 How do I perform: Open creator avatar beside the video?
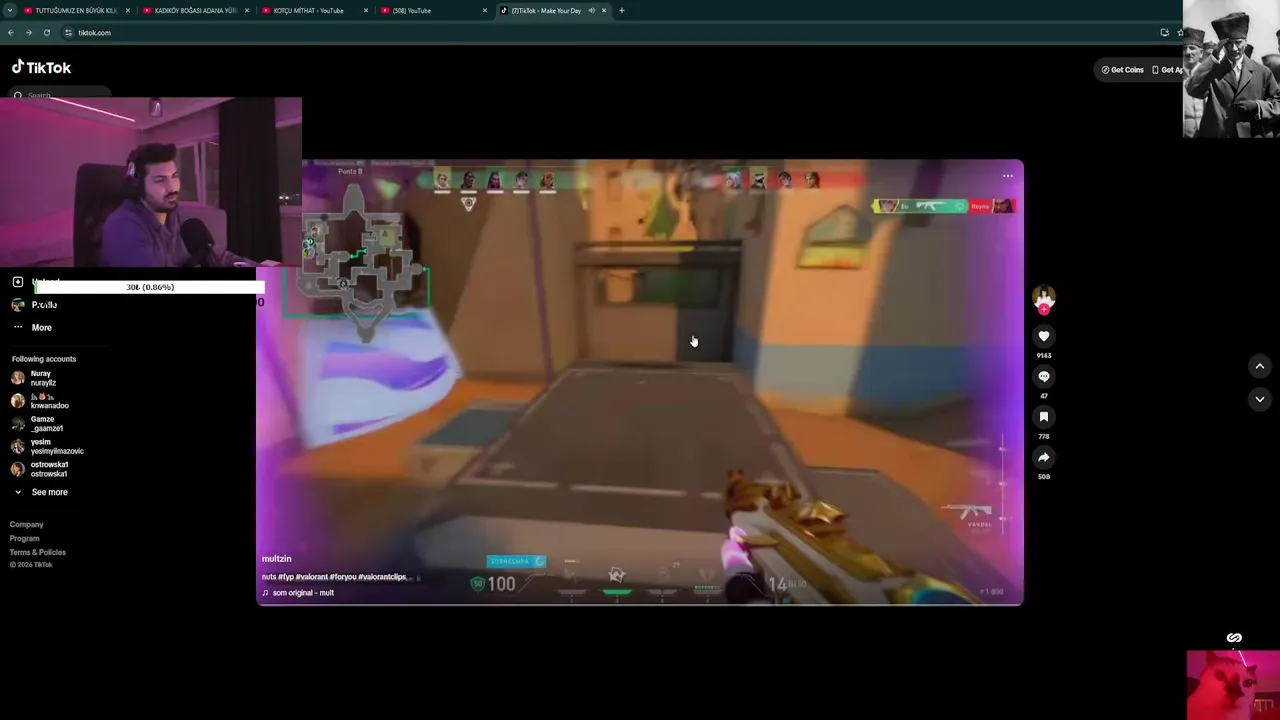(1043, 298)
